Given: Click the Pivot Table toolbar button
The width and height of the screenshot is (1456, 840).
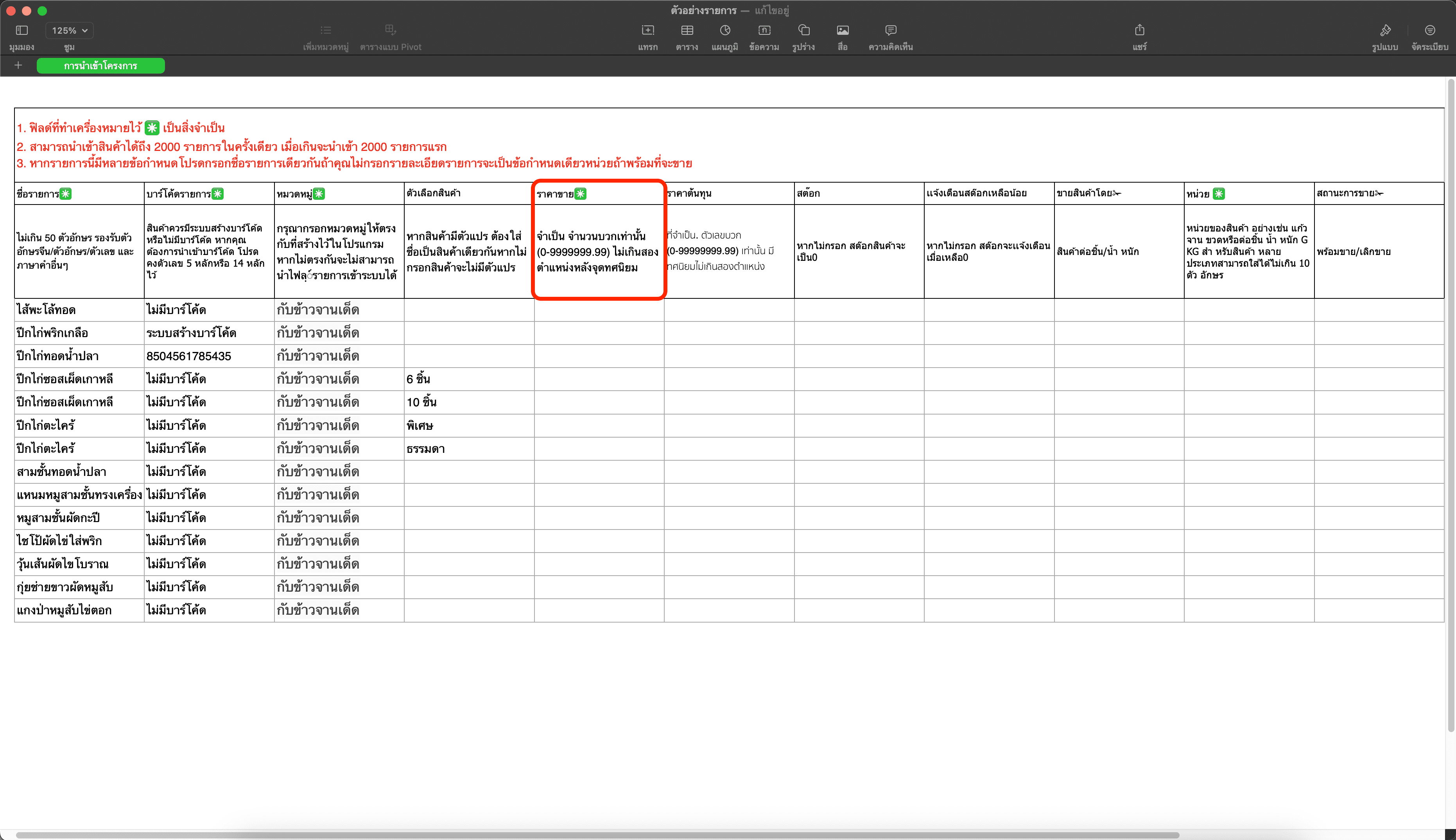Looking at the screenshot, I should click(x=390, y=30).
